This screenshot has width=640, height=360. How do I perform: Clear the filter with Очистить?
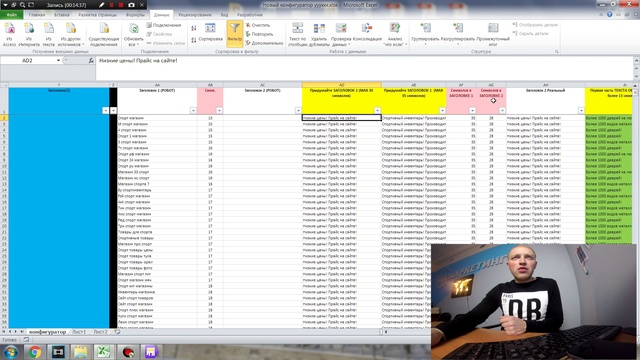click(x=258, y=25)
